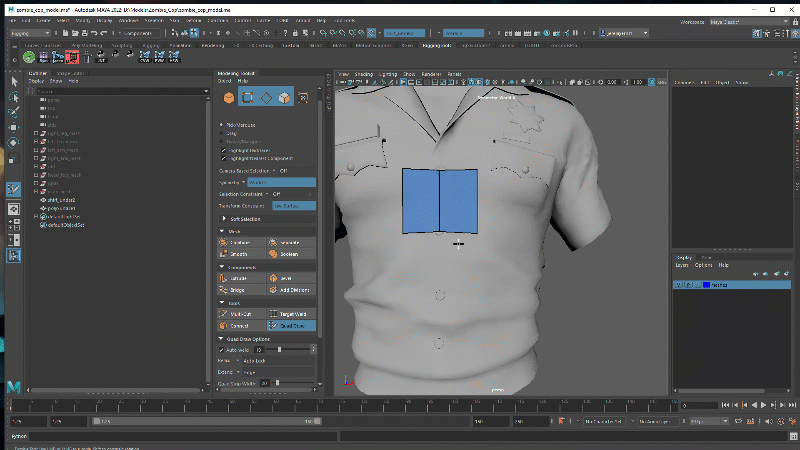This screenshot has height=450, width=800.
Task: Open the Display menu in Outliner
Action: tap(35, 81)
